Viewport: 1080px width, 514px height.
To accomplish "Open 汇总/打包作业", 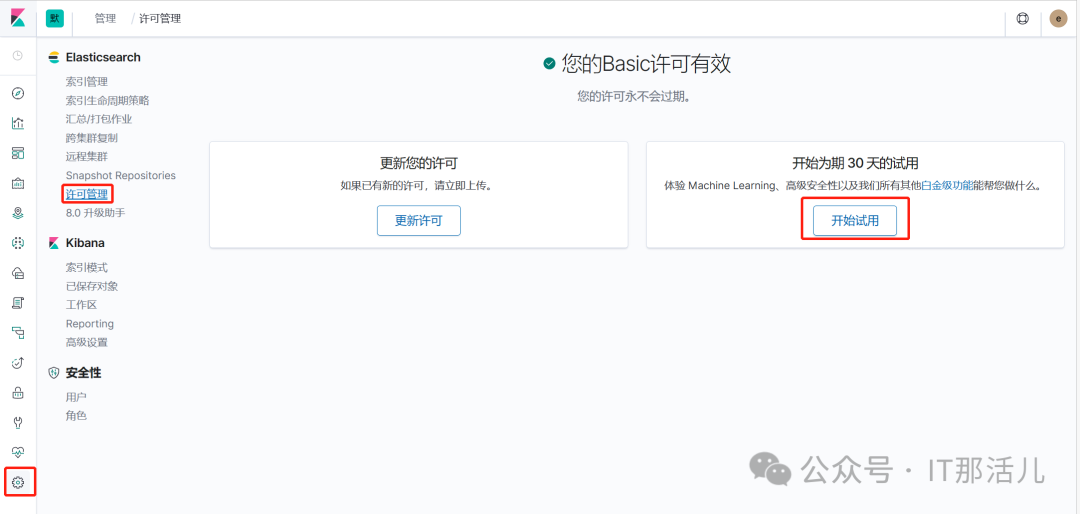I will pos(99,119).
